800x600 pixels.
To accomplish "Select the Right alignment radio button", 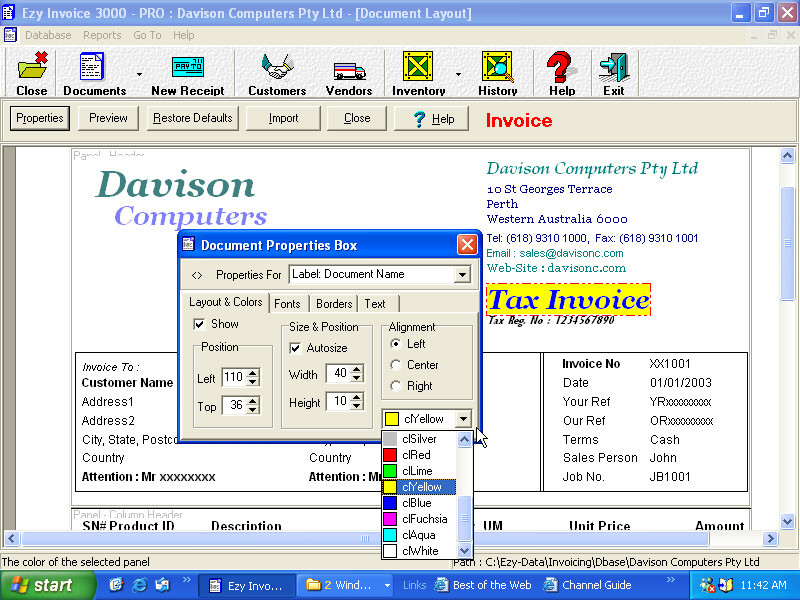I will [x=395, y=386].
